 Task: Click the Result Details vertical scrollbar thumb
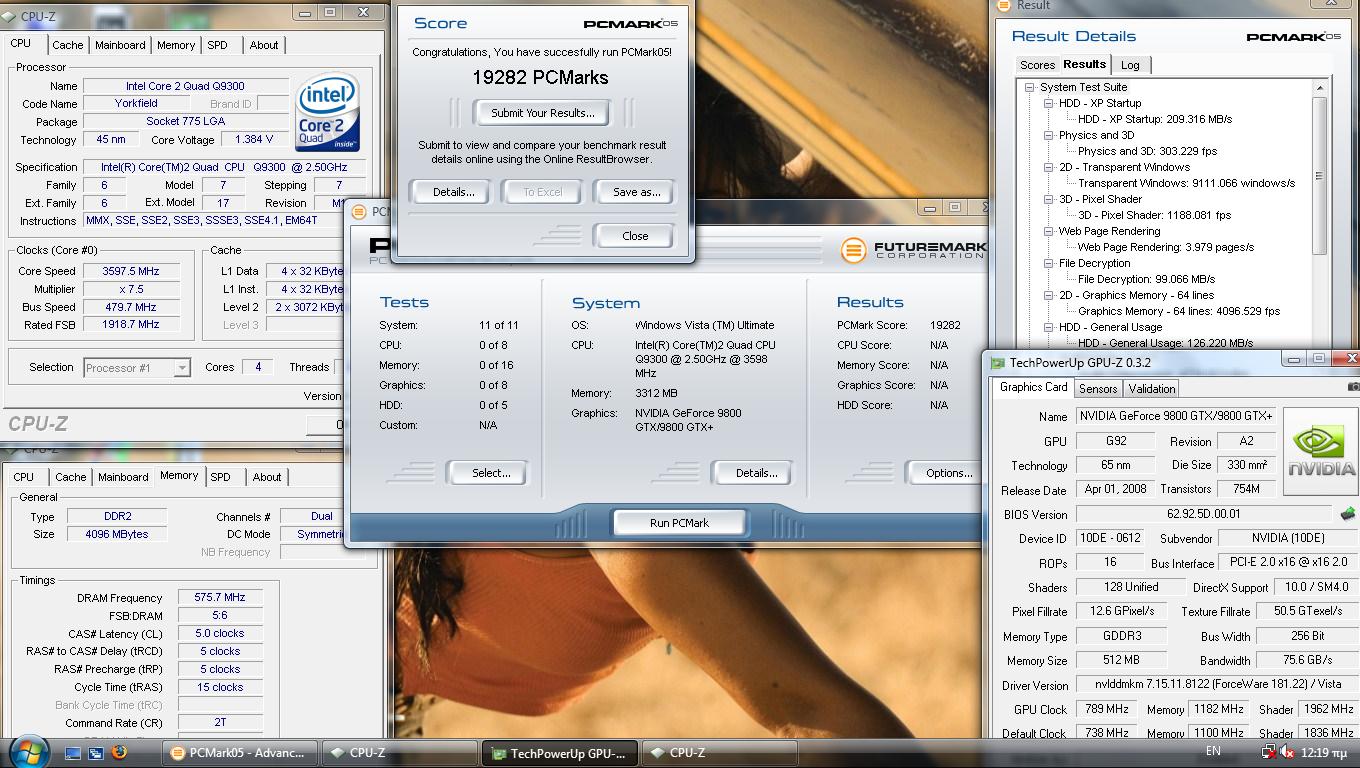pyautogui.click(x=1319, y=175)
